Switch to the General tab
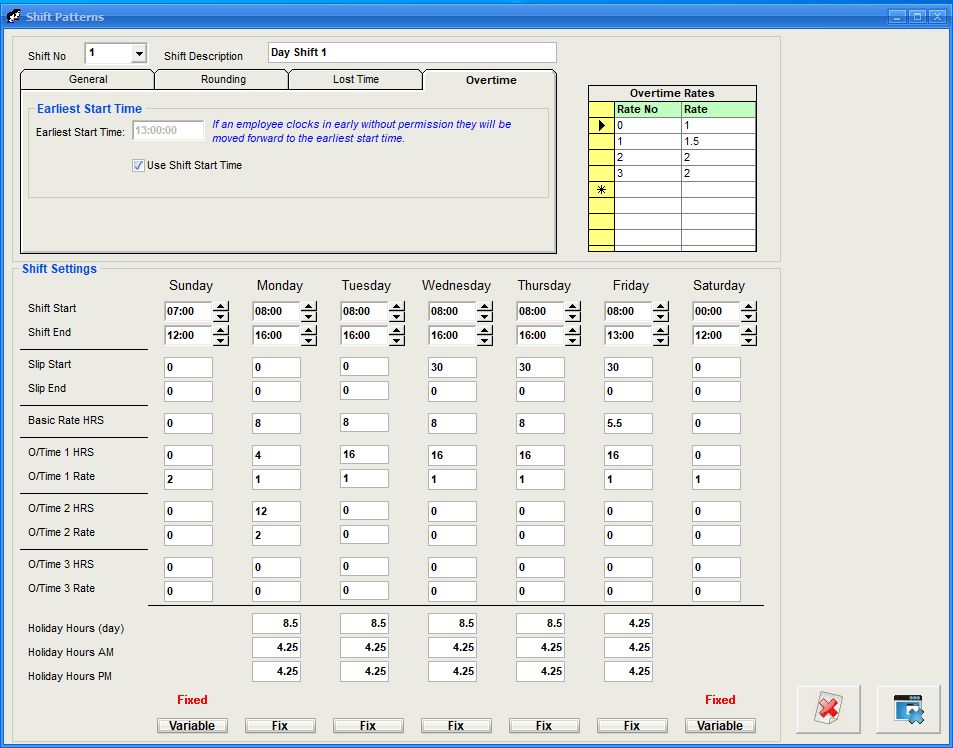Image resolution: width=953 pixels, height=748 pixels. click(88, 80)
